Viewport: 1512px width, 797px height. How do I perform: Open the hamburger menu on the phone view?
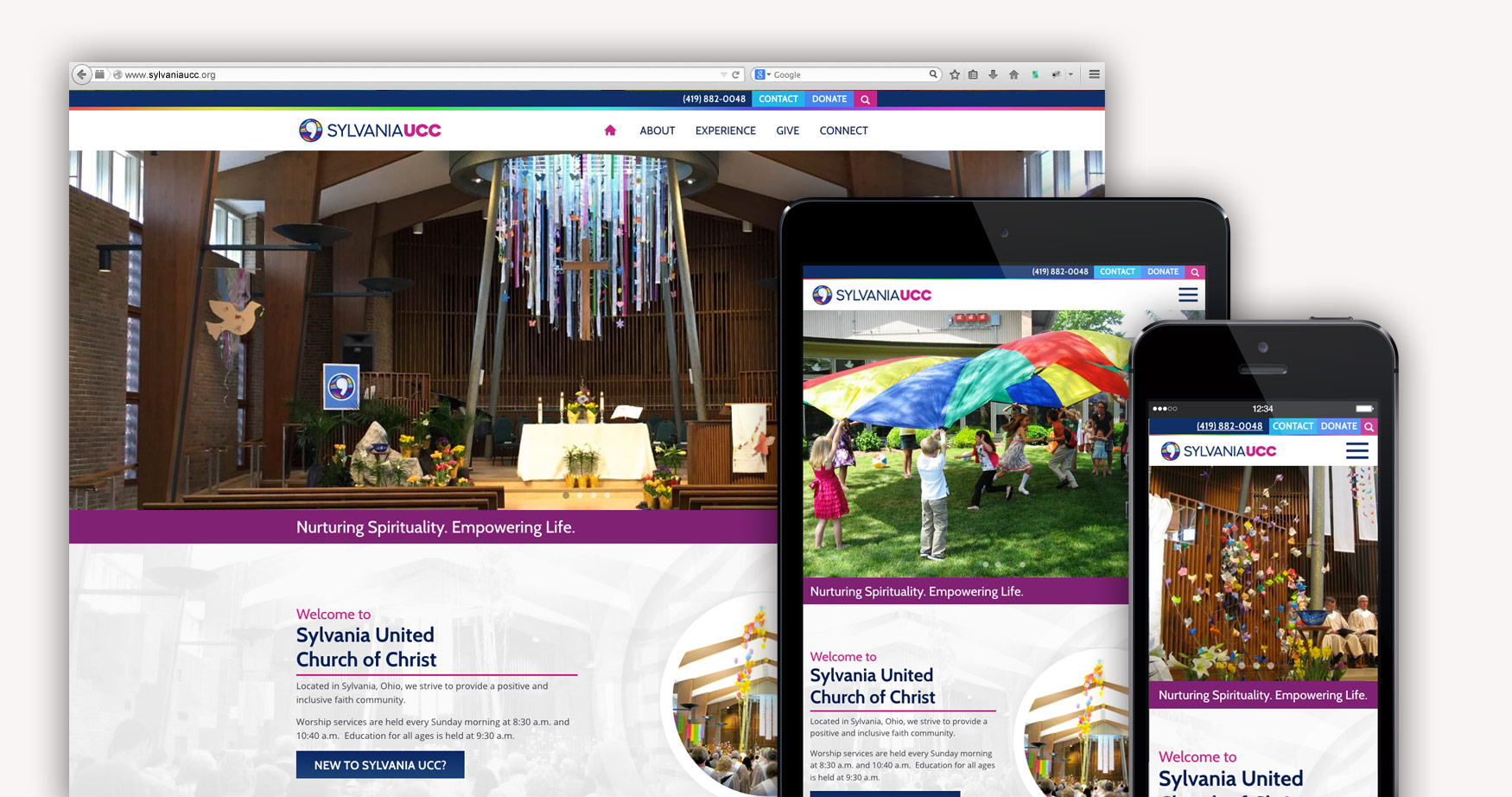[x=1356, y=450]
